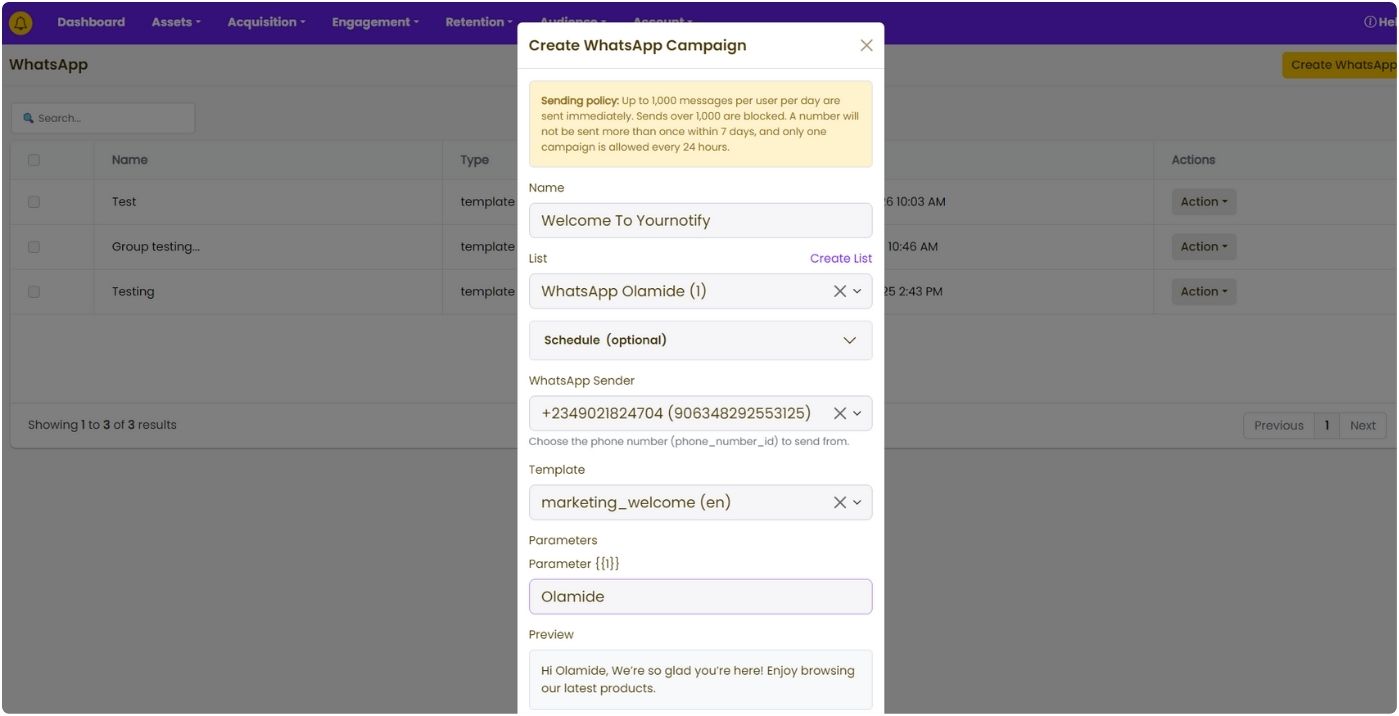Screen dimensions: 1399x716
Task: Open Action dropdown for the Testing row
Action: (x=1203, y=292)
